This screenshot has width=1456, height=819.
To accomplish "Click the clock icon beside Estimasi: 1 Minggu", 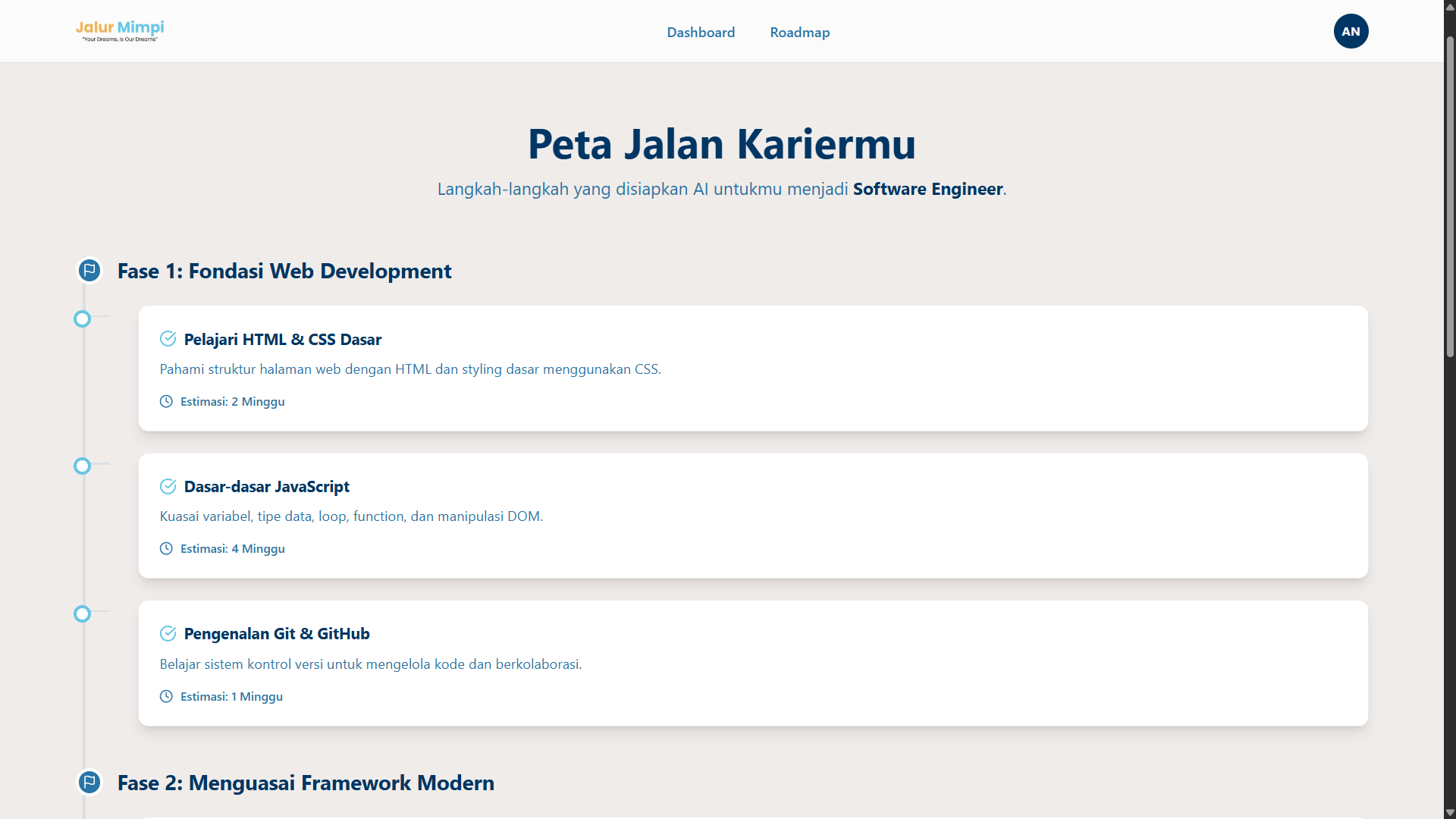I will tap(166, 696).
